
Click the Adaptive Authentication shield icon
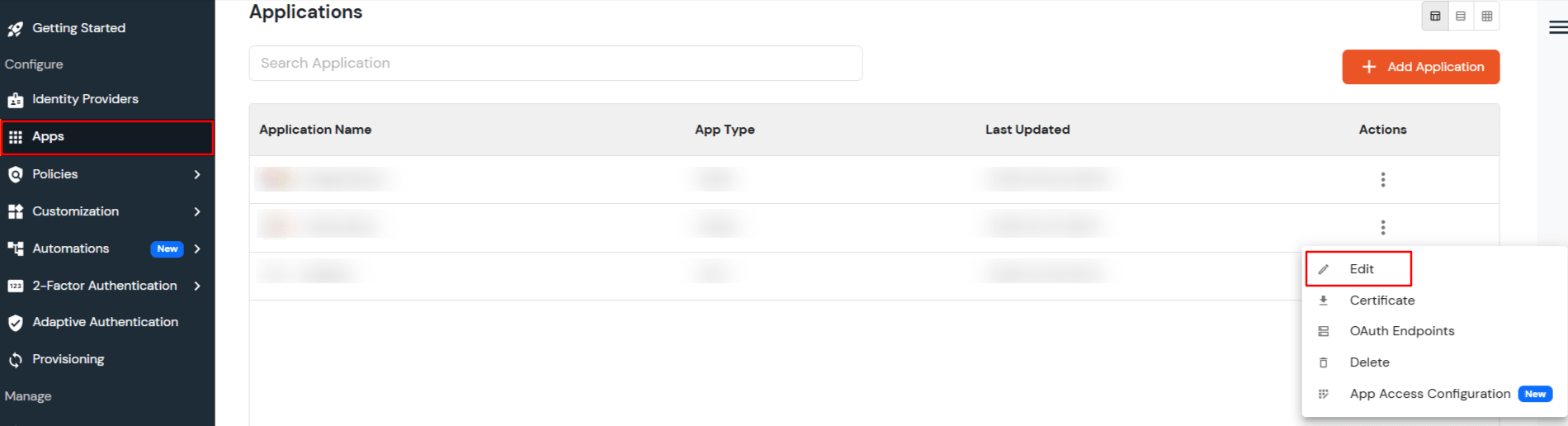pos(15,323)
